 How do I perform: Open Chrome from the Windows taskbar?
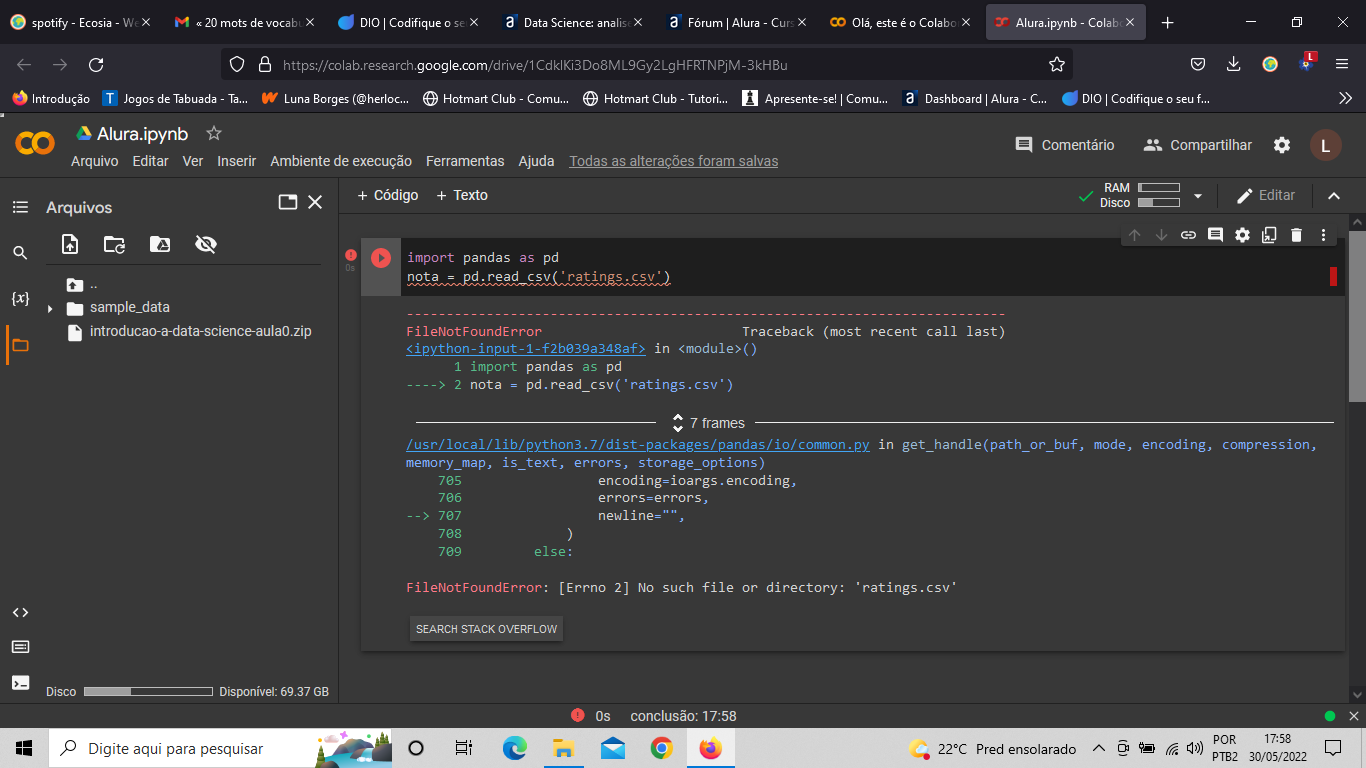(x=662, y=748)
